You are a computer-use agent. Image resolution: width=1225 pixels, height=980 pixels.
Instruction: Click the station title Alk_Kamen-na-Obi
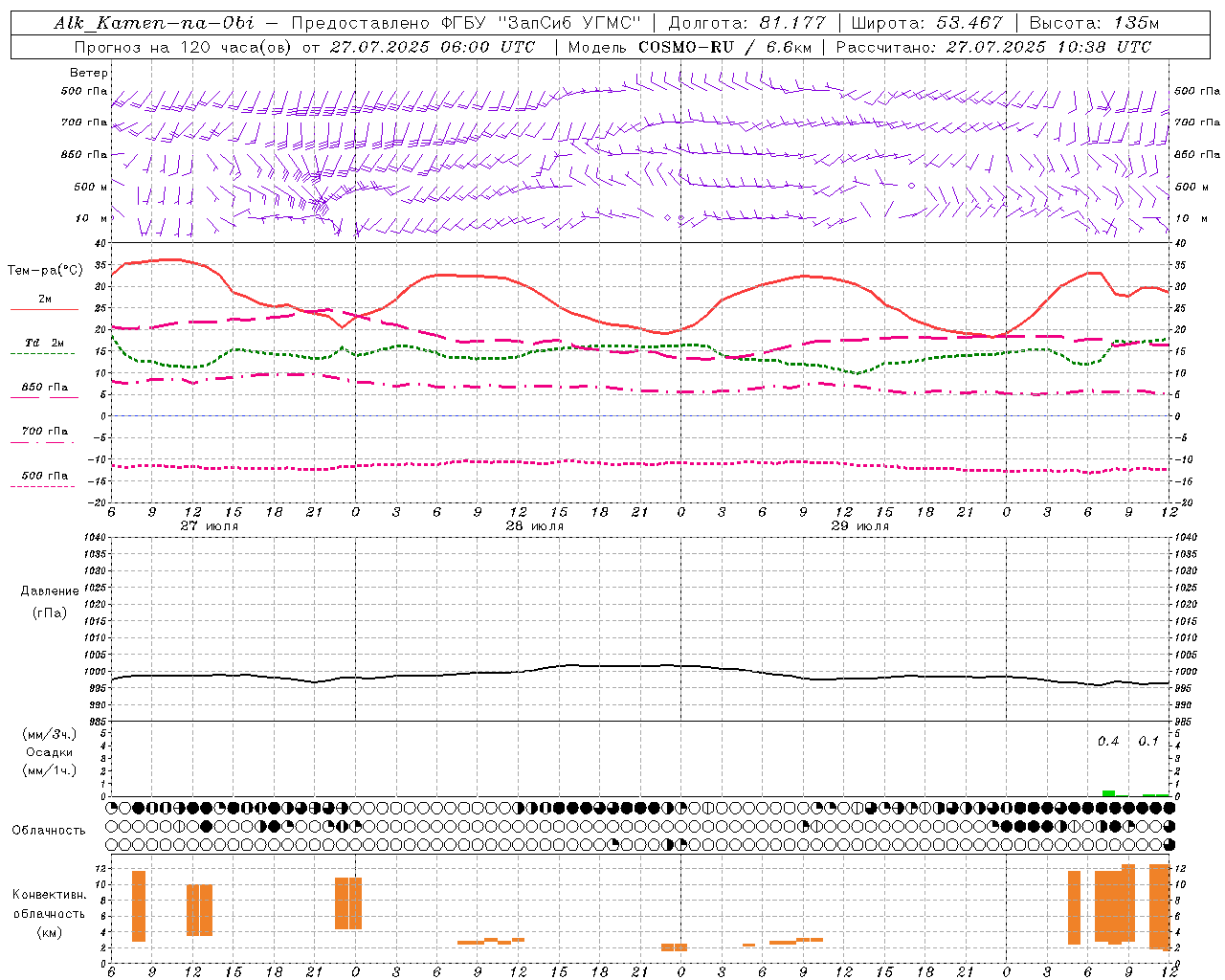pos(154,23)
